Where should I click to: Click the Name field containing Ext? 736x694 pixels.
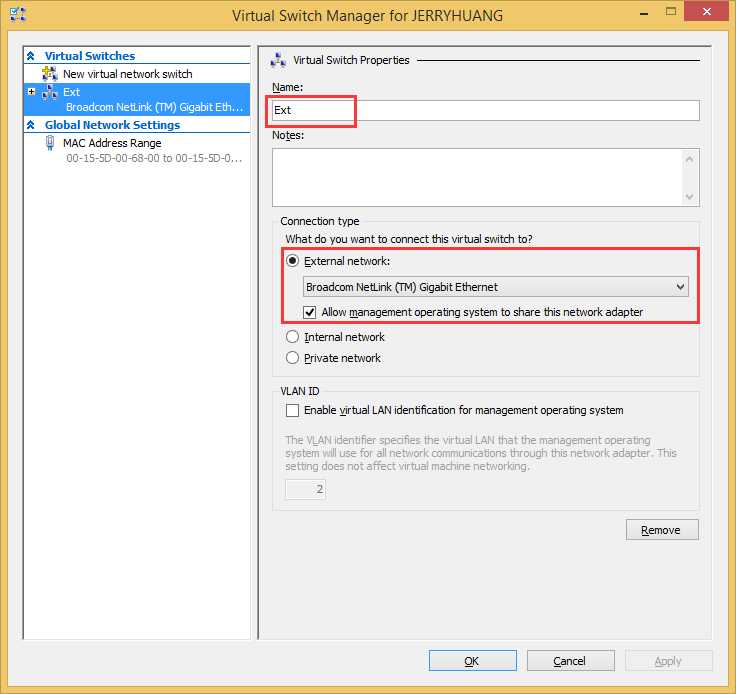[x=486, y=110]
